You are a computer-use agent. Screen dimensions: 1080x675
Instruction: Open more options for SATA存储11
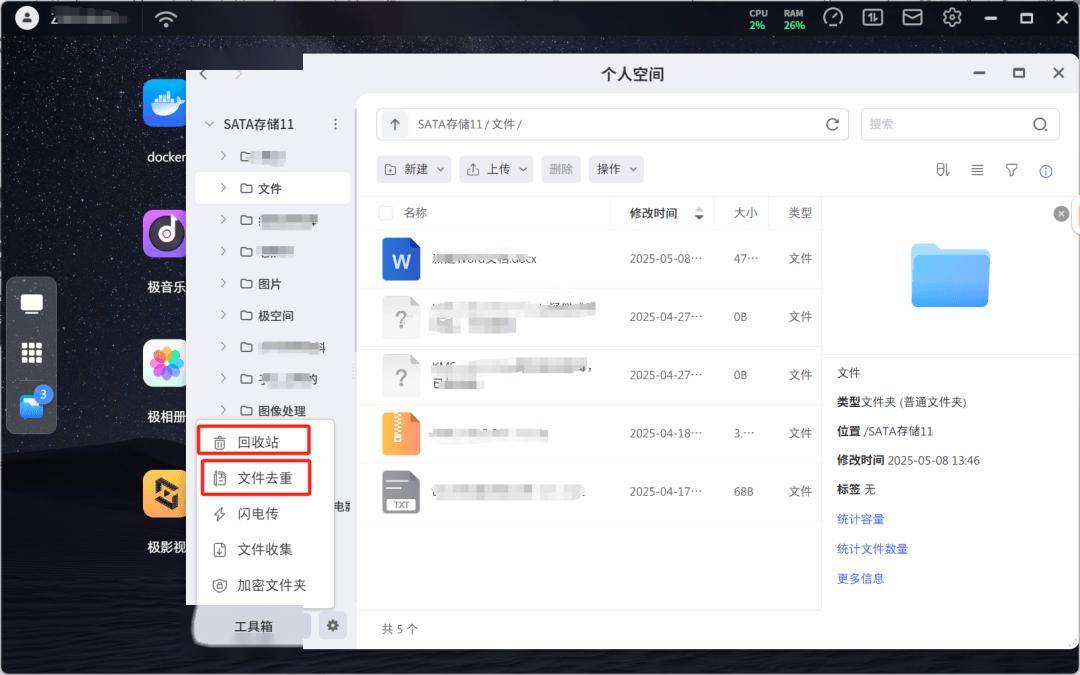pos(335,124)
